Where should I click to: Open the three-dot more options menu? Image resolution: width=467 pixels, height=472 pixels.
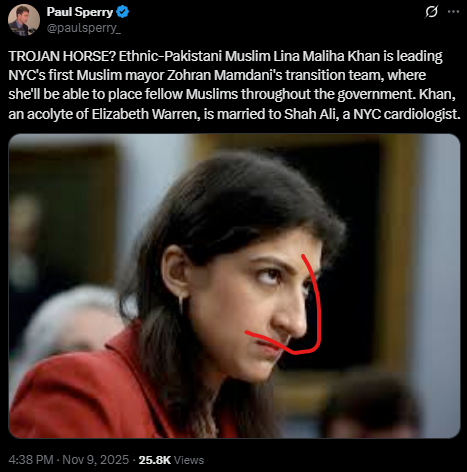click(x=453, y=12)
